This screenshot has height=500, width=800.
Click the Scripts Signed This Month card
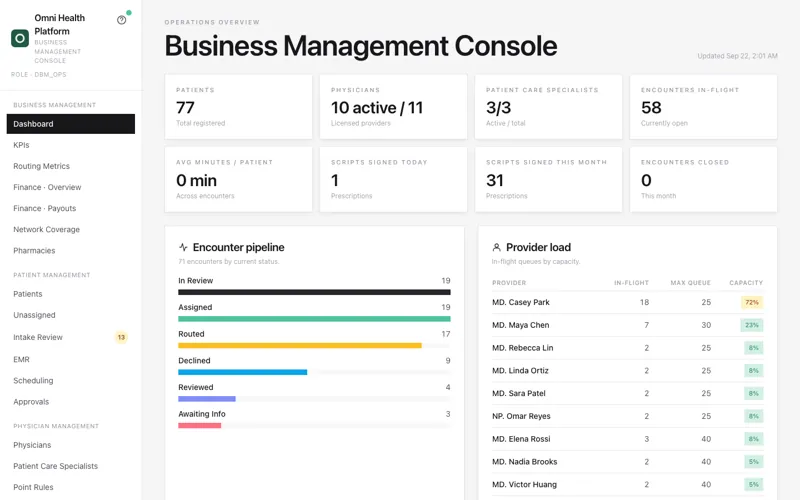click(548, 180)
